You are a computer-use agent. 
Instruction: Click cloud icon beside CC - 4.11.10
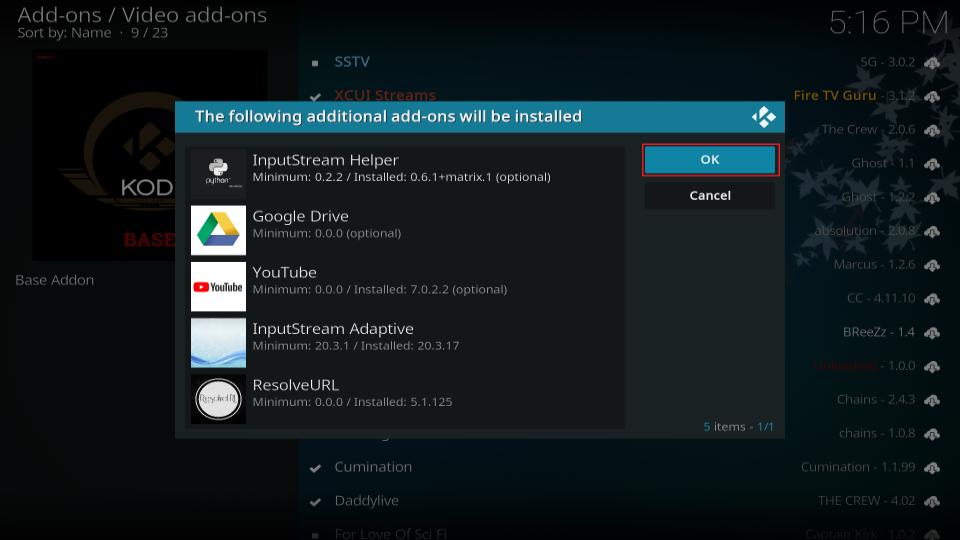click(932, 299)
